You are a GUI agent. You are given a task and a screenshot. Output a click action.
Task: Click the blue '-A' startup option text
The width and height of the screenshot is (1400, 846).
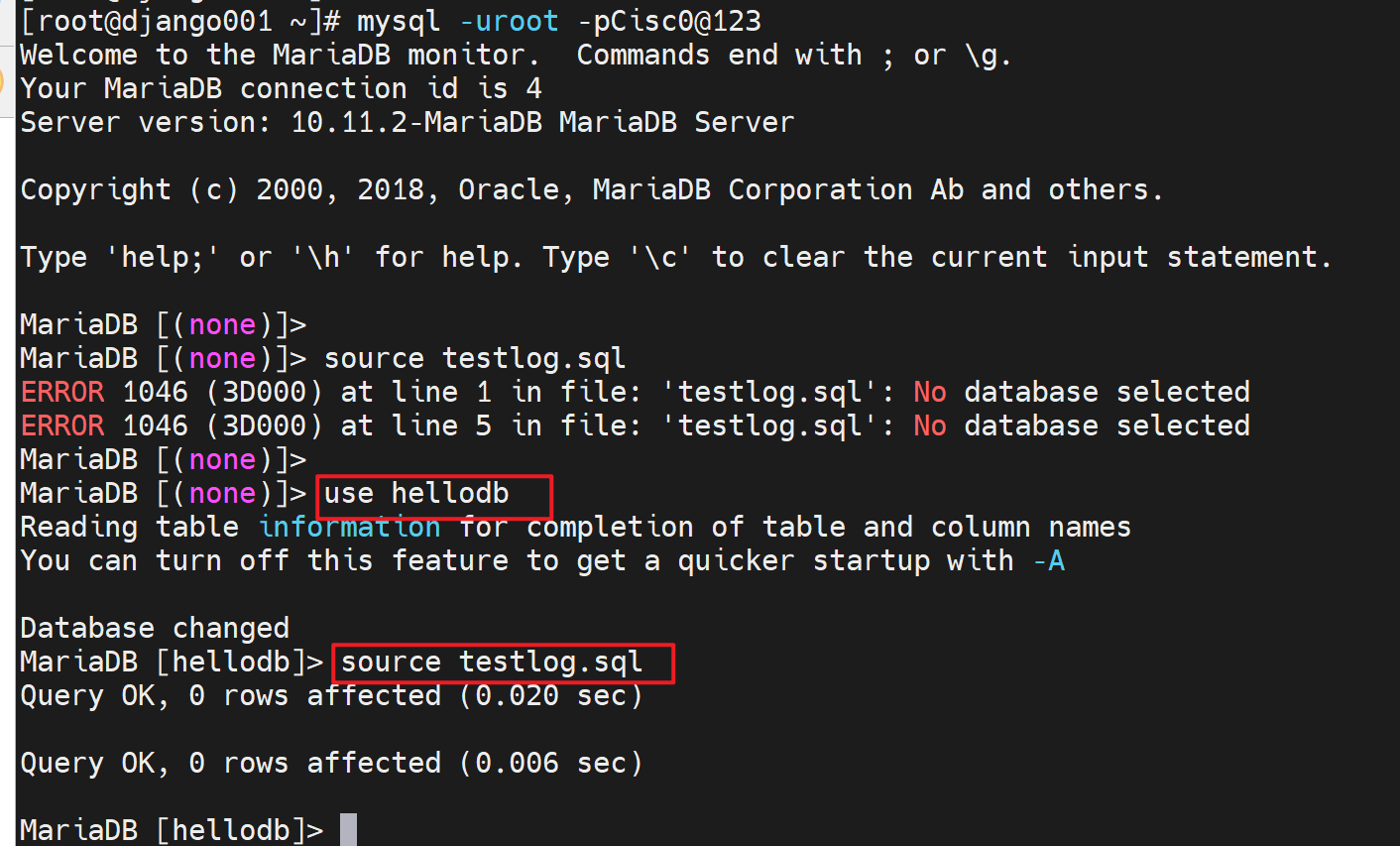1048,560
